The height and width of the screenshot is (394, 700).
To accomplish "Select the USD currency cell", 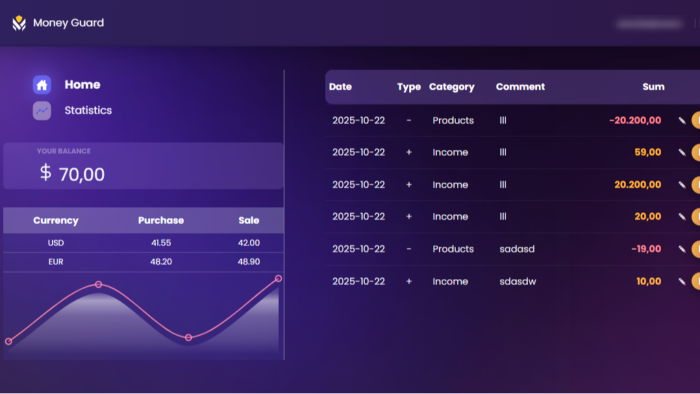I will click(56, 243).
